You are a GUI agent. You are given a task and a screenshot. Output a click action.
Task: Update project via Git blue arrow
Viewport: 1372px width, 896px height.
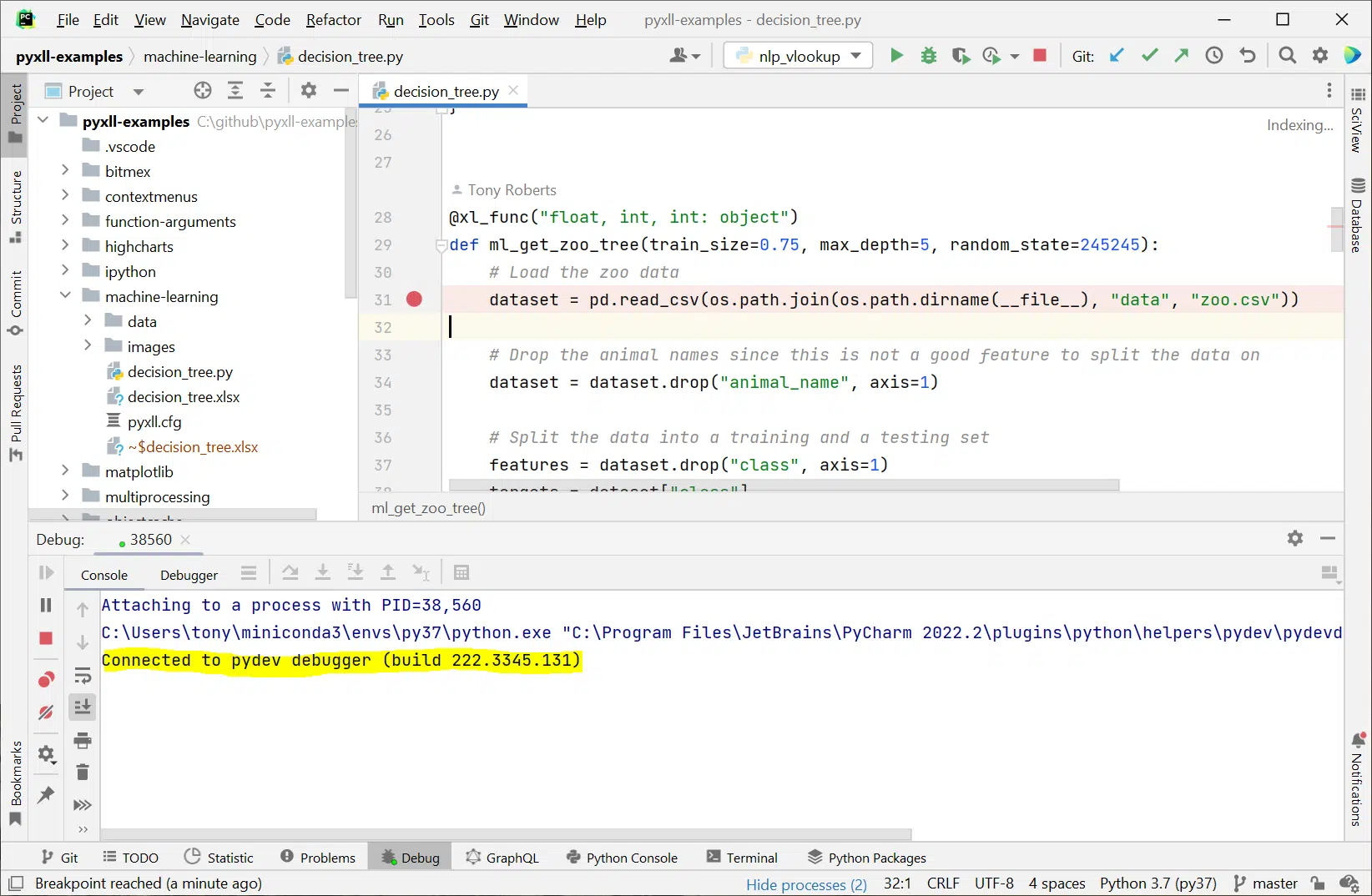point(1117,56)
